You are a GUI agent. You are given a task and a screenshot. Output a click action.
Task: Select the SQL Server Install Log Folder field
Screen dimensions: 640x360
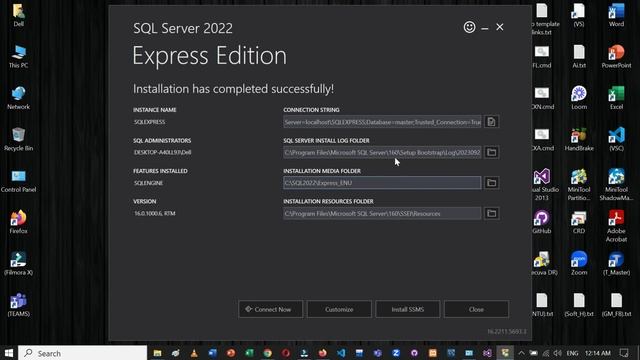[x=382, y=152]
